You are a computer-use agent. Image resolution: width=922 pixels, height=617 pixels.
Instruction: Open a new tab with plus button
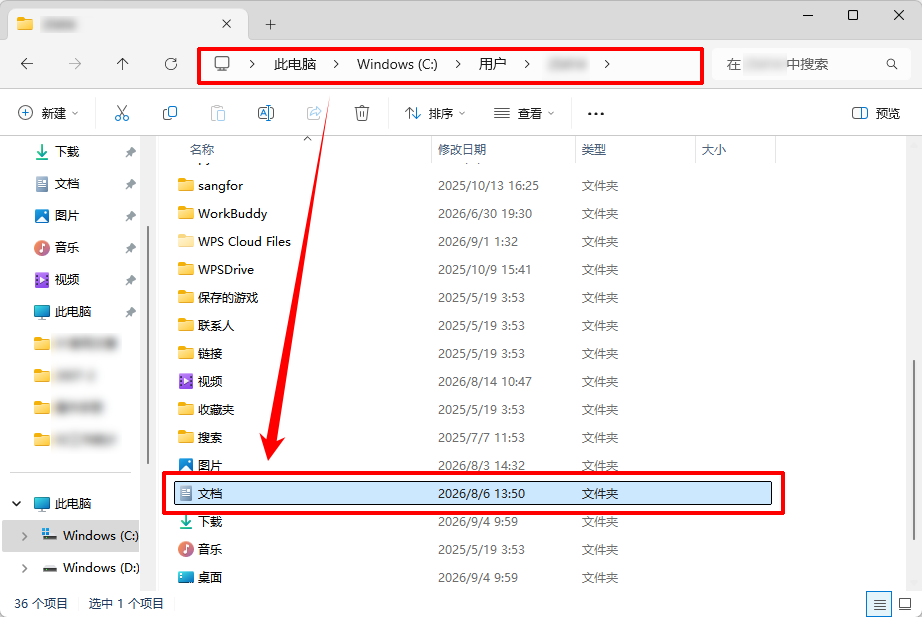click(270, 24)
